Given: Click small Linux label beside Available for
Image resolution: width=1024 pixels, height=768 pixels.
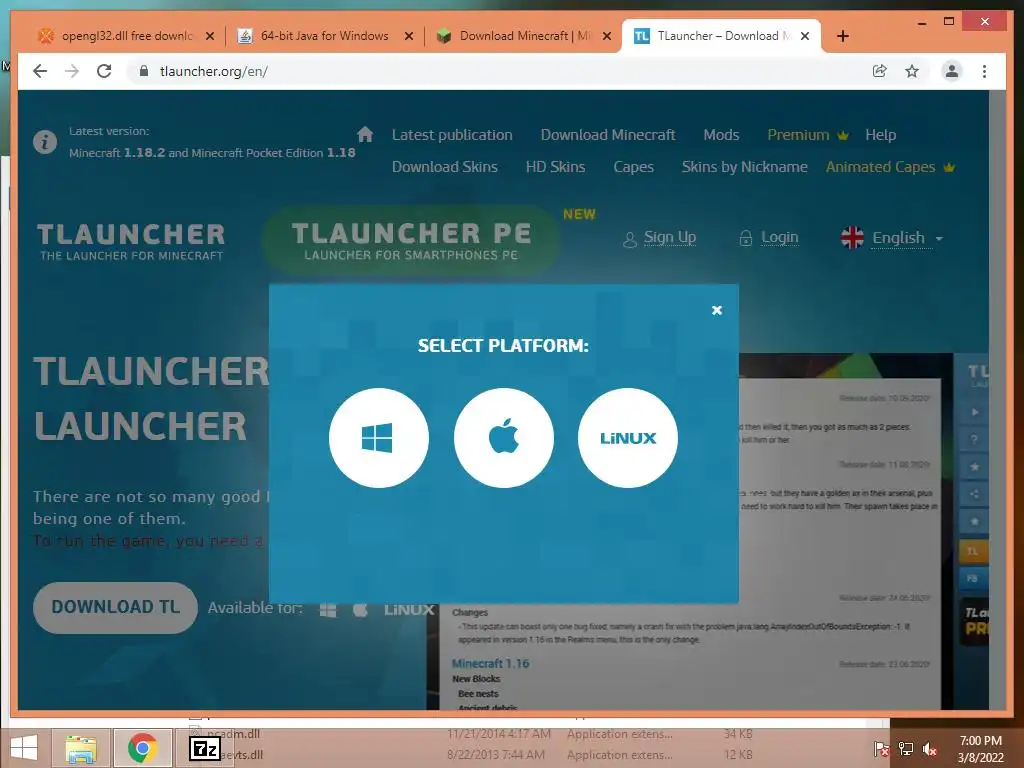Looking at the screenshot, I should pyautogui.click(x=409, y=609).
